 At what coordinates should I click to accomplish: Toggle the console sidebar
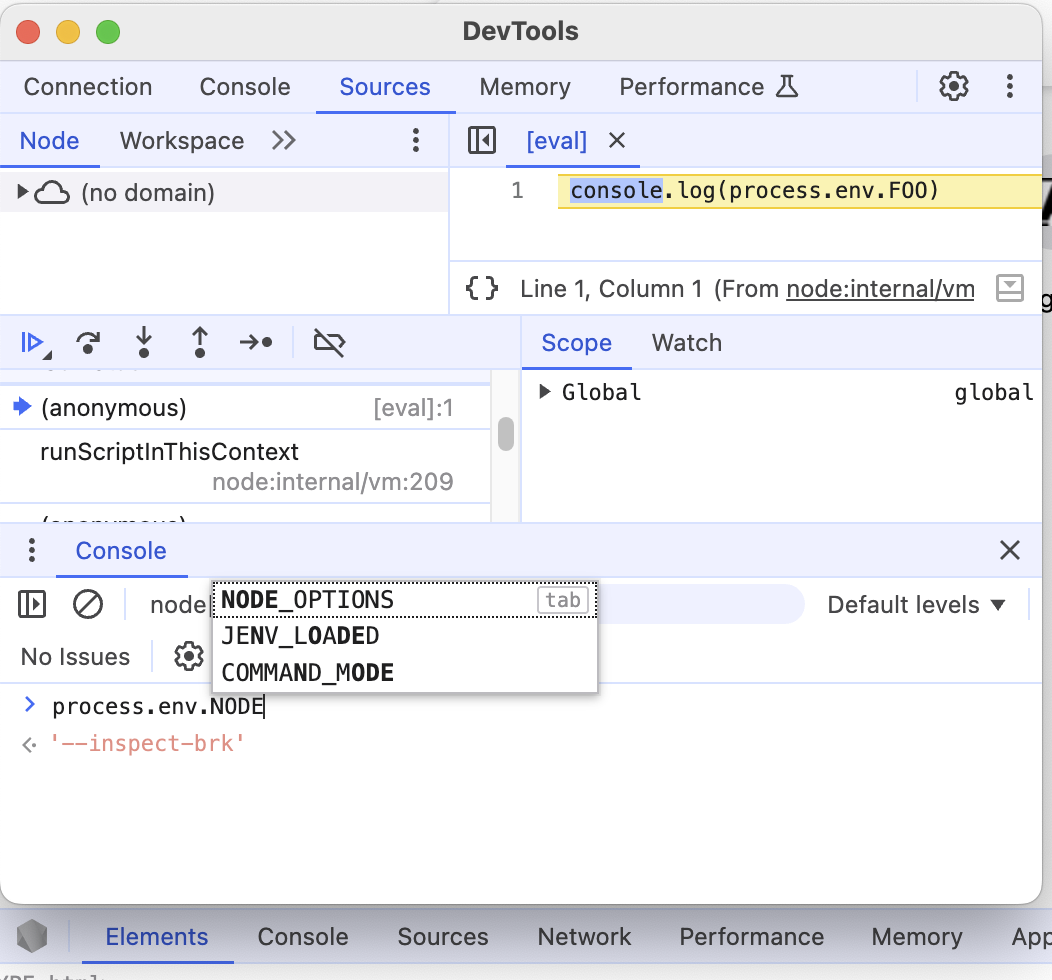pos(32,604)
